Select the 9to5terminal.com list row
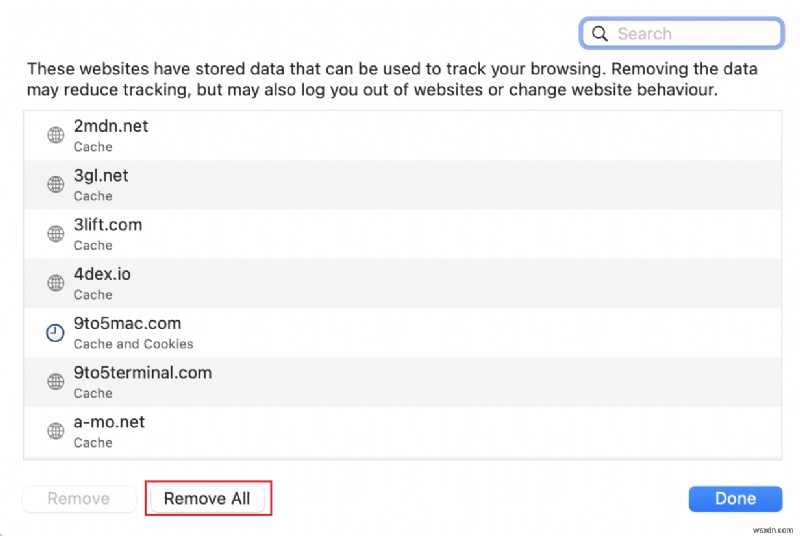 (x=400, y=382)
